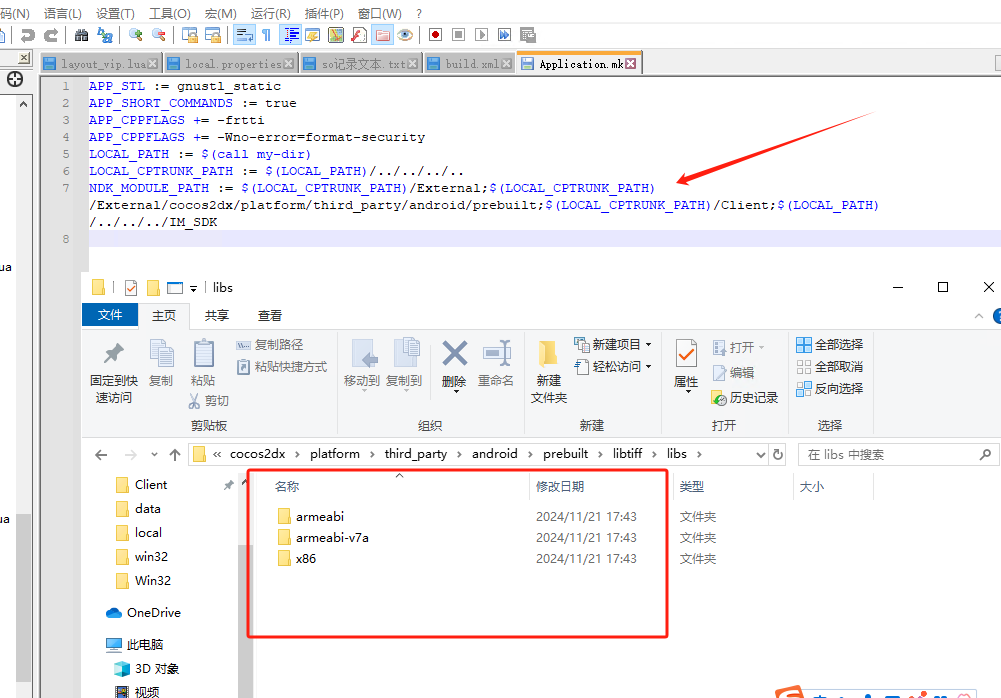
Task: Click the user-defined language icon
Action: [313, 35]
